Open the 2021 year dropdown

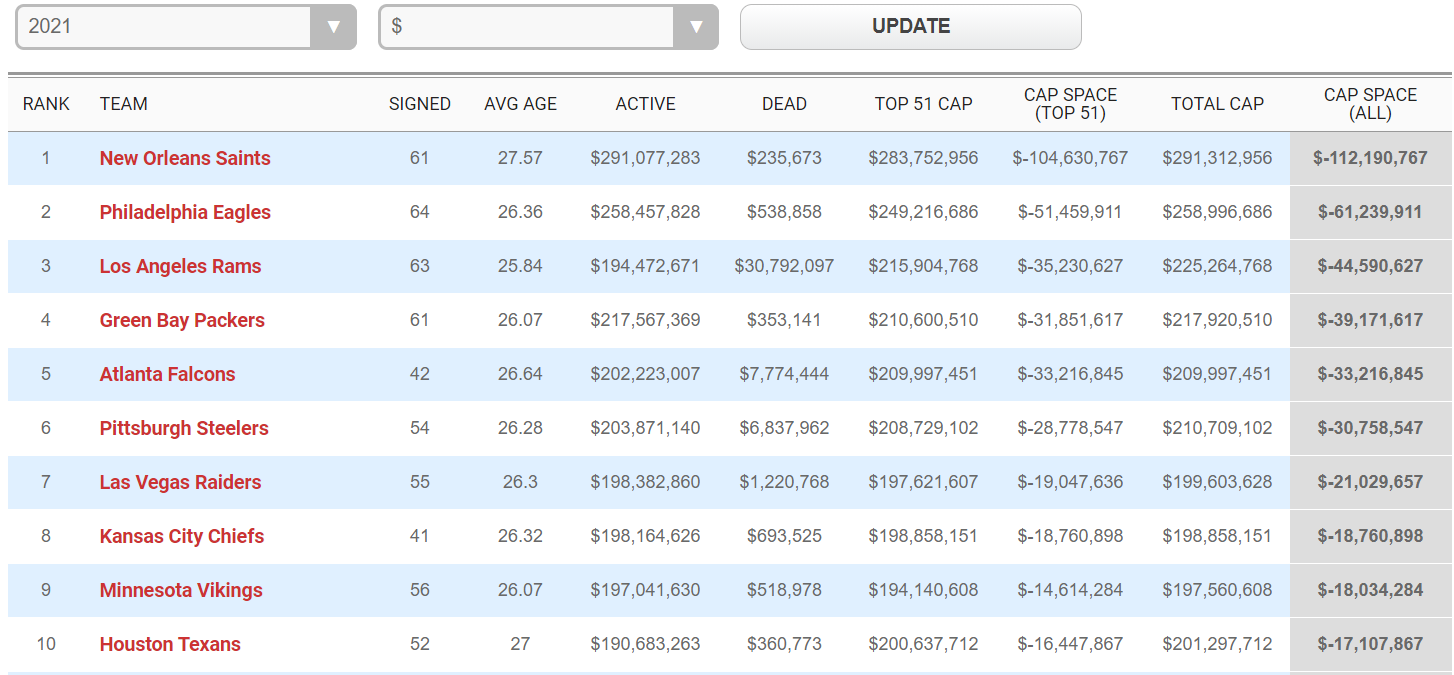point(185,27)
